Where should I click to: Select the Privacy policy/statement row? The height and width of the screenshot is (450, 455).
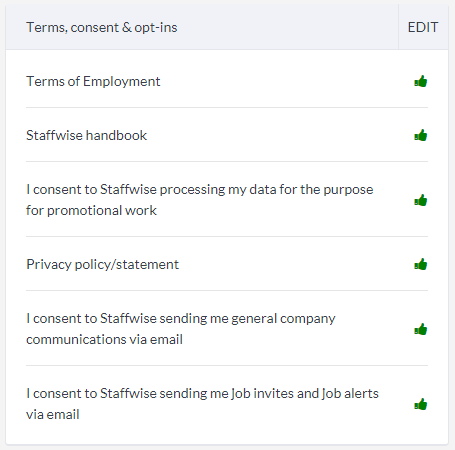227,264
